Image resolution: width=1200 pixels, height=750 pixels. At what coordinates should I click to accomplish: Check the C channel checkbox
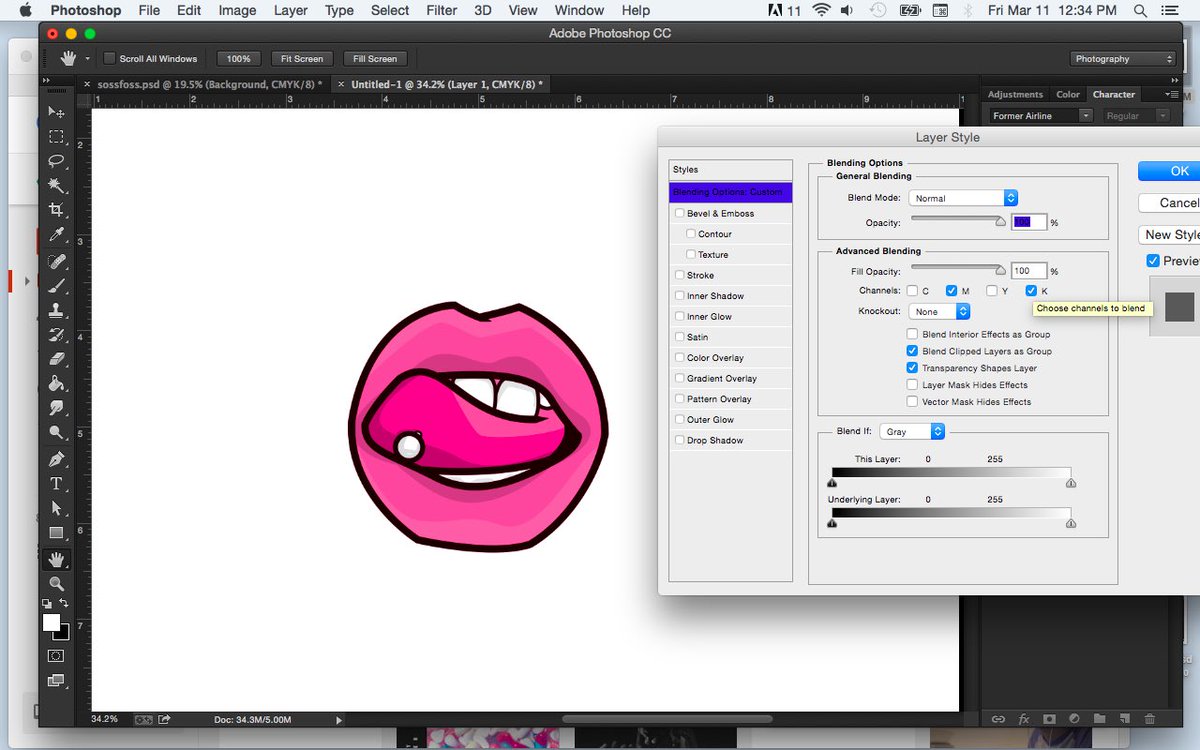click(912, 291)
